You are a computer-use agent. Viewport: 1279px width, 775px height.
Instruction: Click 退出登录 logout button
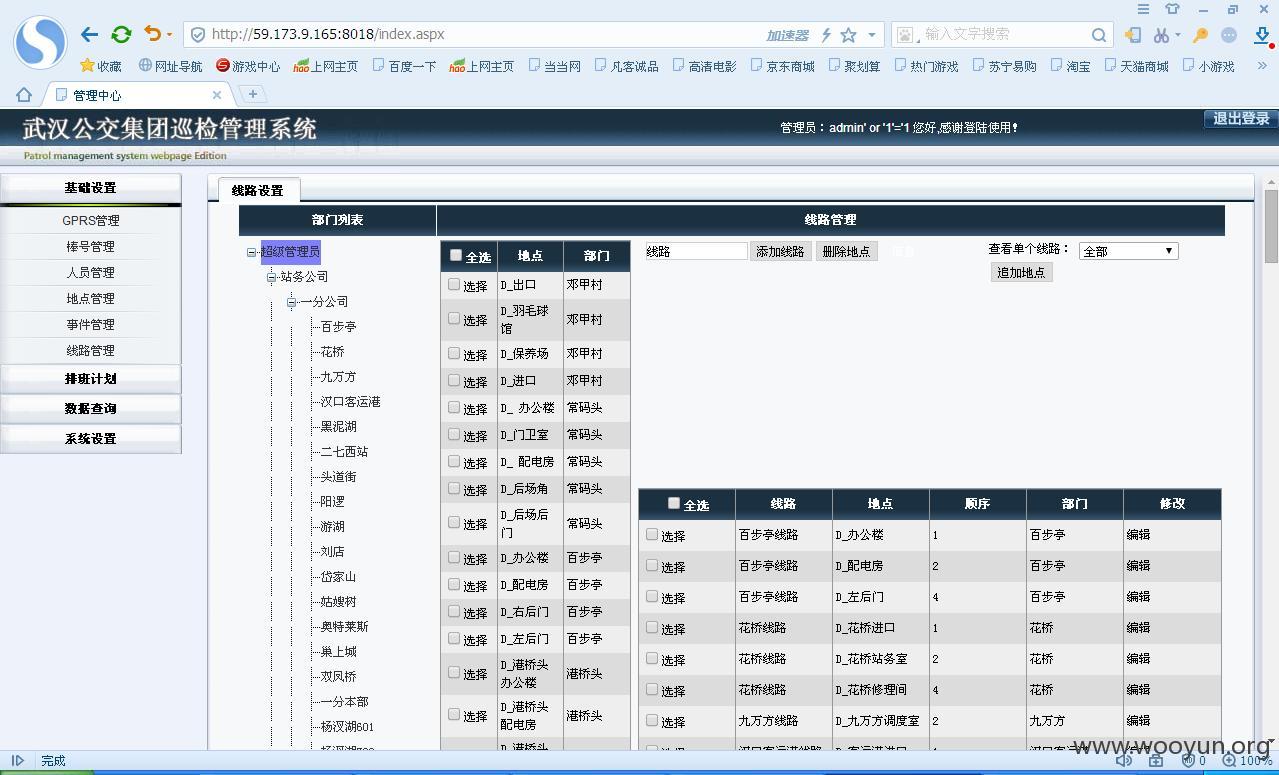point(1241,118)
